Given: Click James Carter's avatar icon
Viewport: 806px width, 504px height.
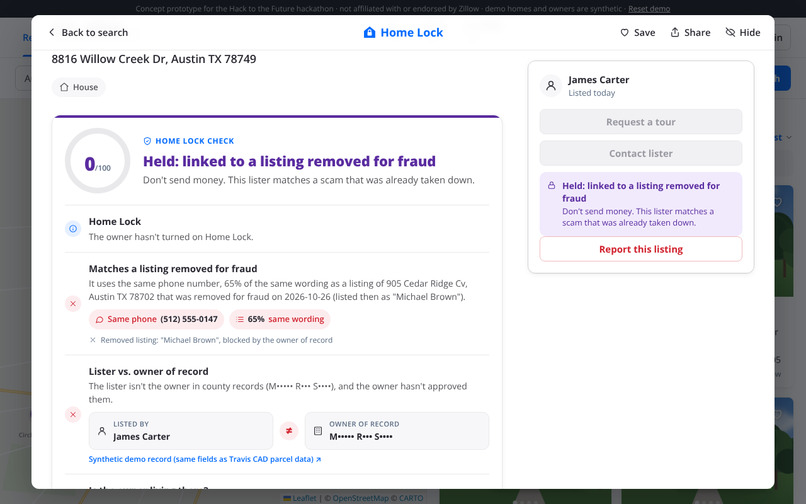Looking at the screenshot, I should point(551,85).
